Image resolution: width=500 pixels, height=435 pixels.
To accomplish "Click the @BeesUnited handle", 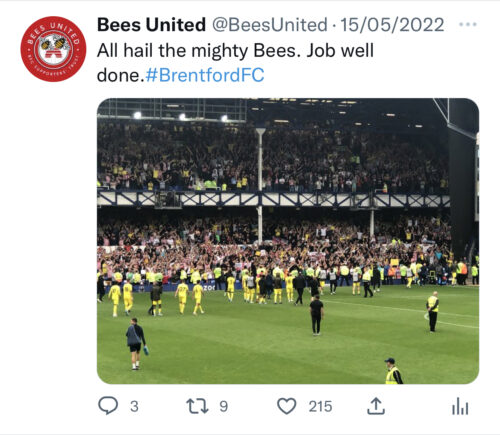I will (270, 25).
